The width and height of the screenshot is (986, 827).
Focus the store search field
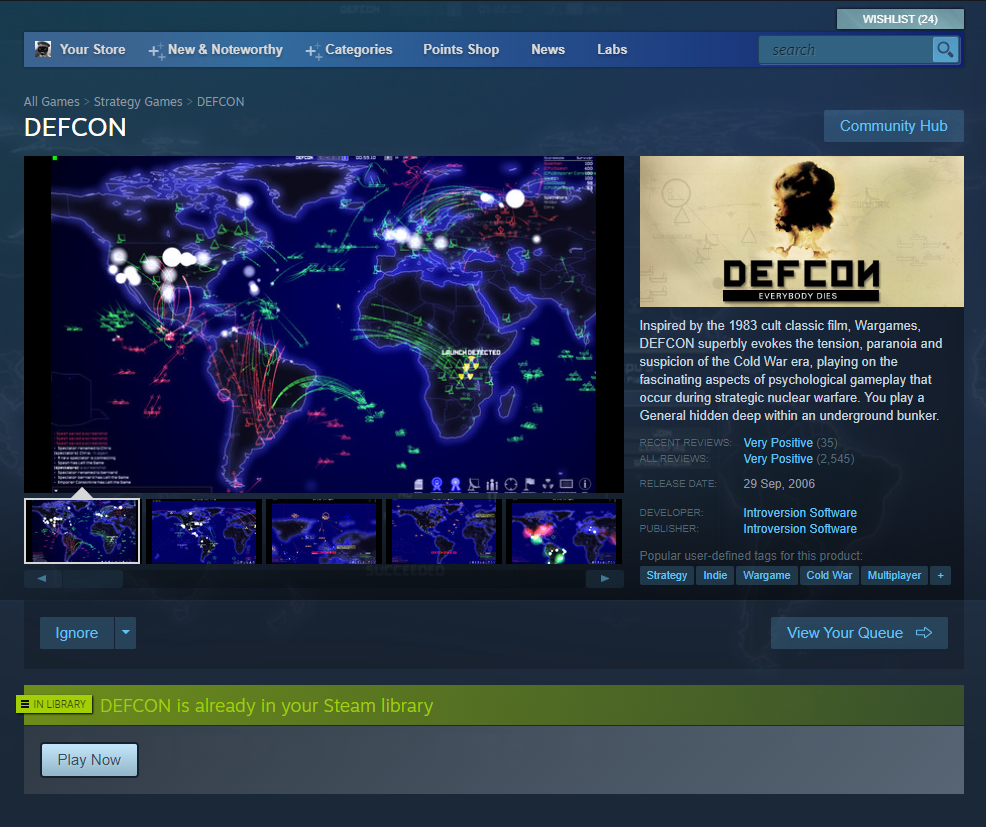coord(845,50)
